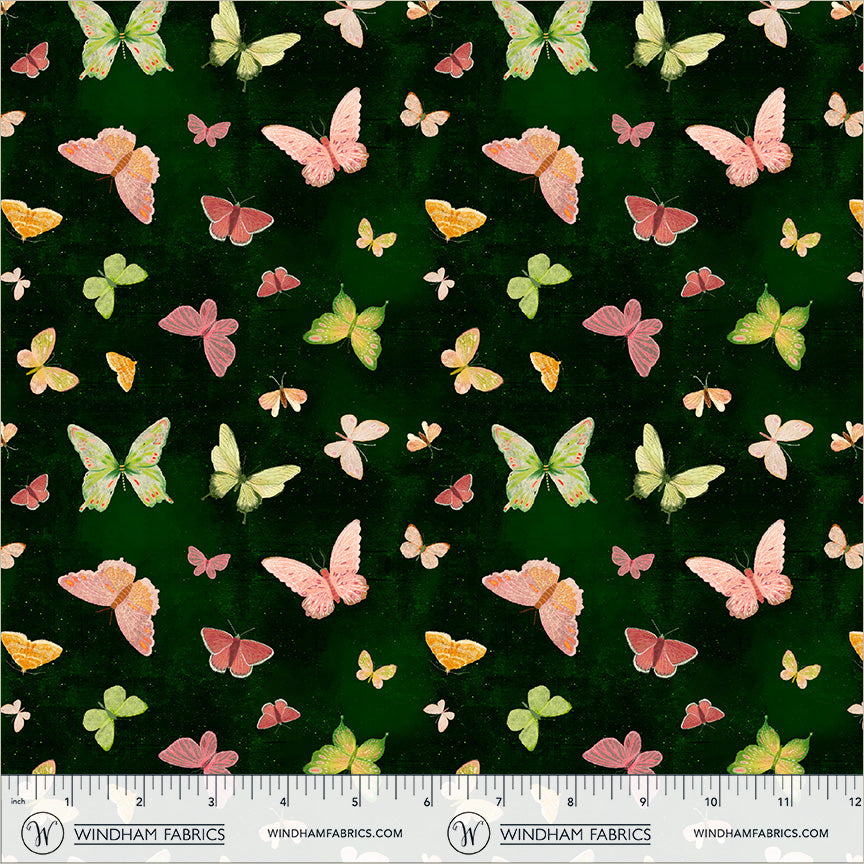
Task: Click the right WINDHAM FABRICS brand name
Action: coord(575,834)
